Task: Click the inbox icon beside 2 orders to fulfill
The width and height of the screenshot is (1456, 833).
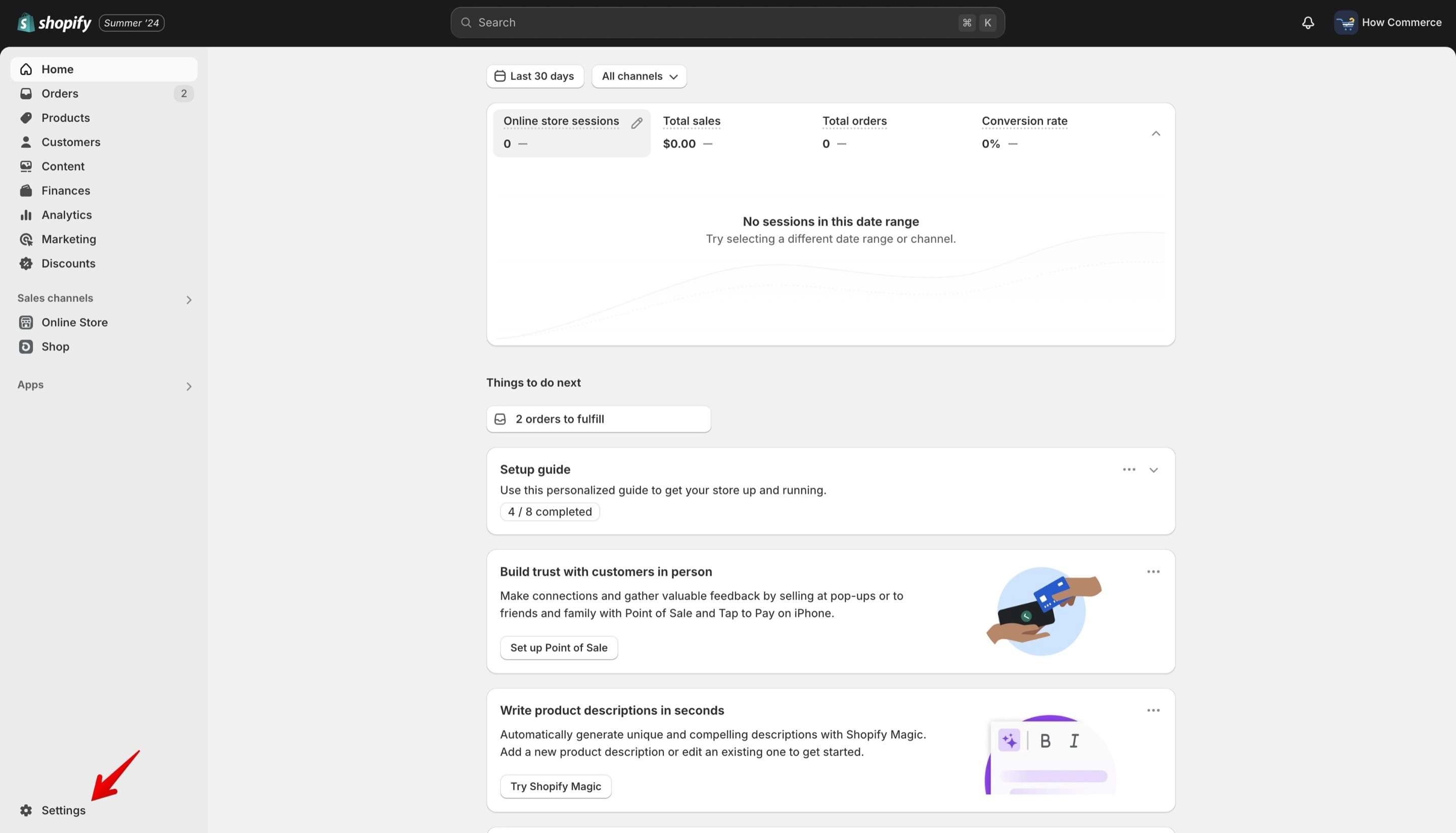Action: (x=500, y=419)
